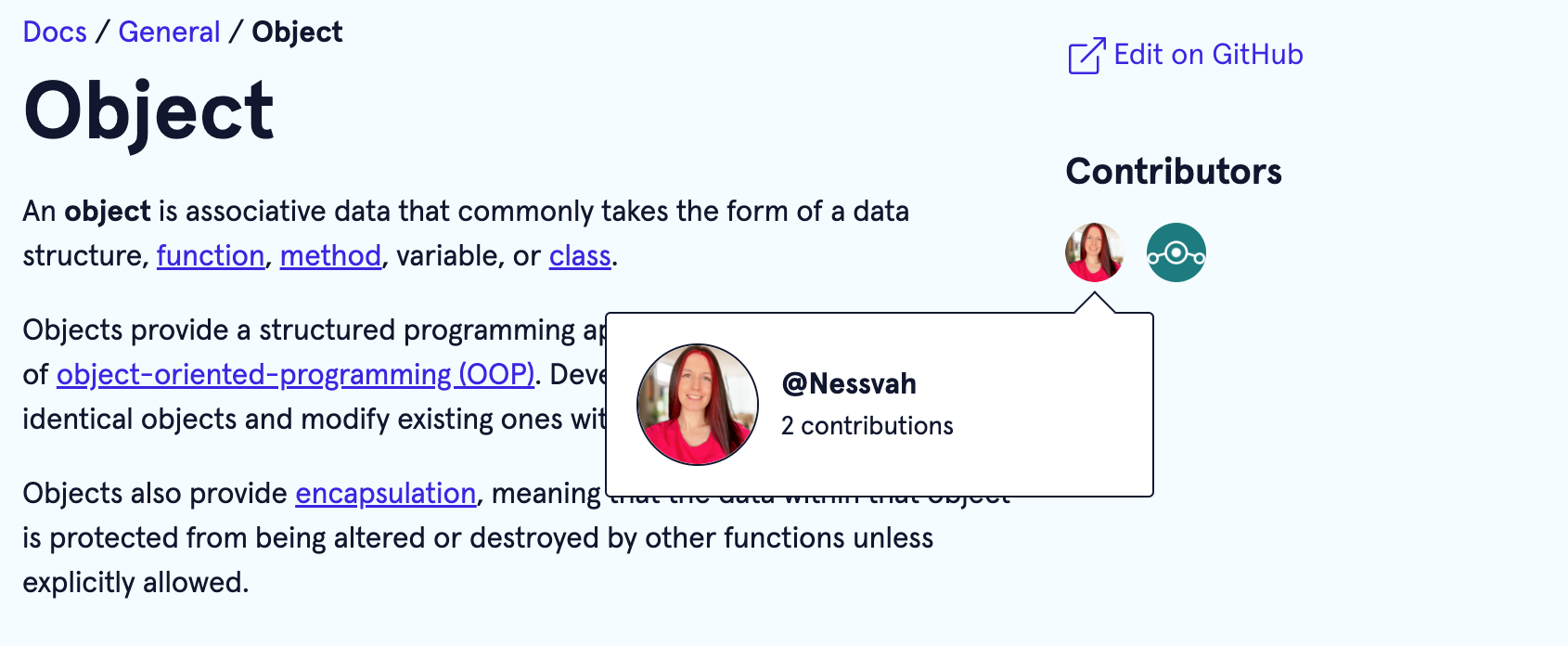The image size is (1568, 646).
Task: Open the function definition link
Action: tap(210, 255)
